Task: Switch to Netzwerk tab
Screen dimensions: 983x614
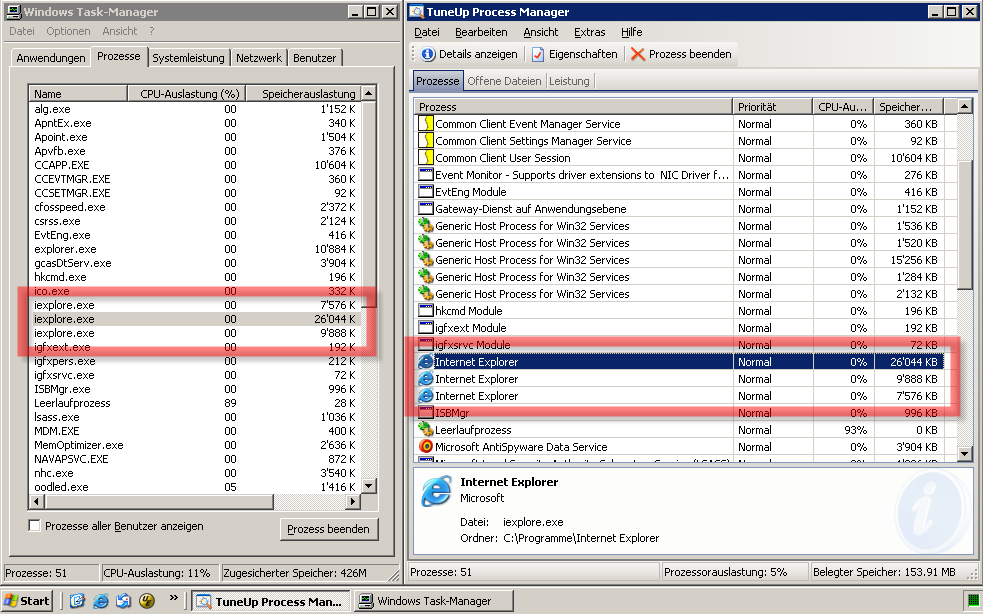Action: 258,58
